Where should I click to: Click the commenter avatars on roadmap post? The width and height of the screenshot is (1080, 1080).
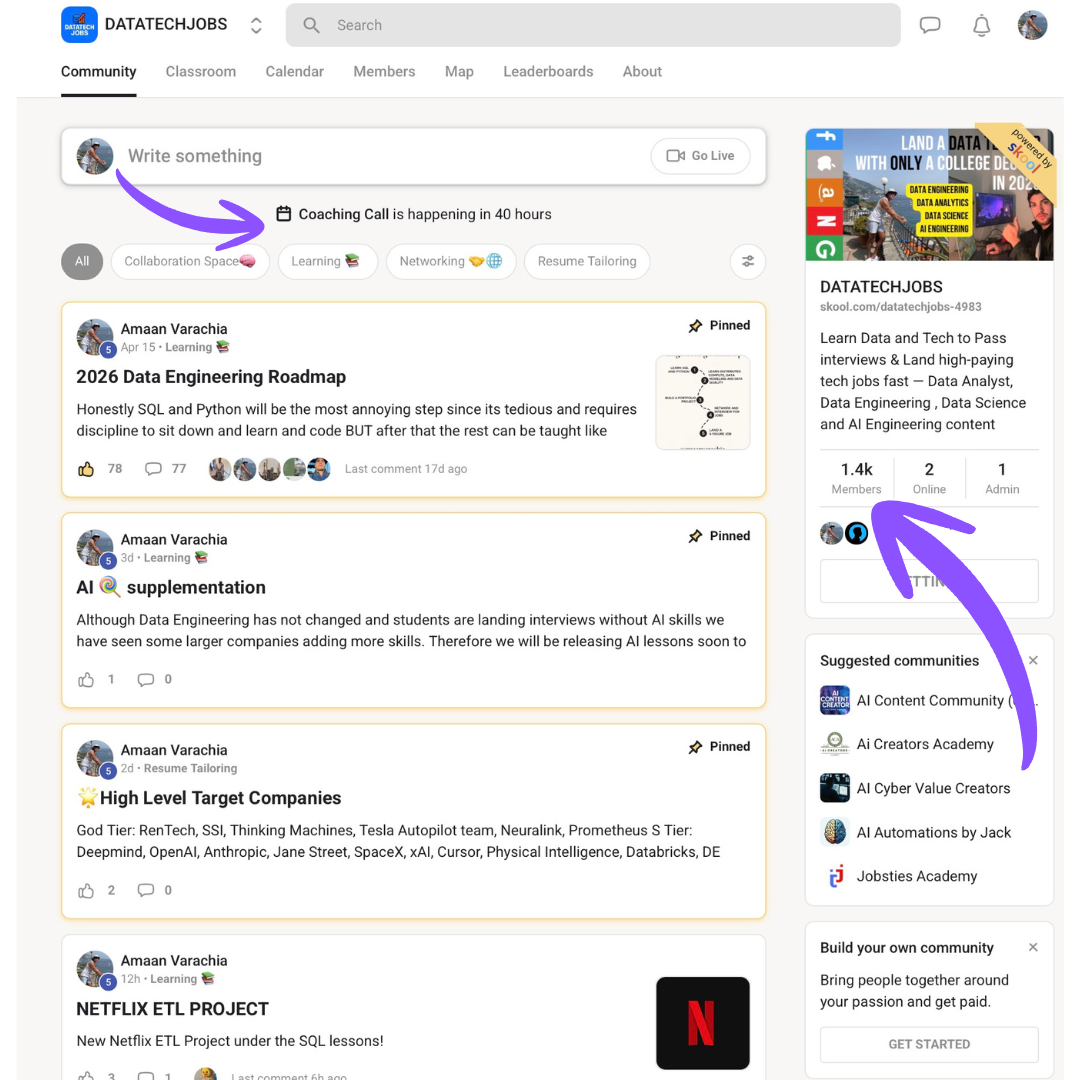pos(269,469)
